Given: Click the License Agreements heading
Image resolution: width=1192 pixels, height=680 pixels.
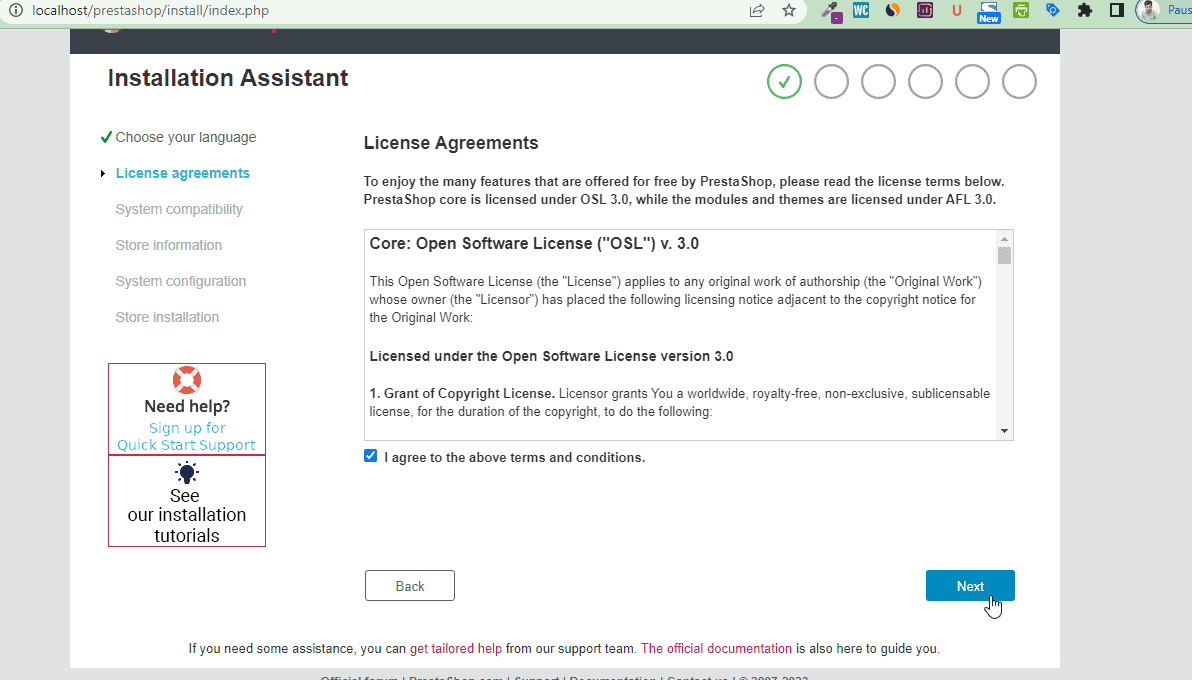Looking at the screenshot, I should click(451, 143).
